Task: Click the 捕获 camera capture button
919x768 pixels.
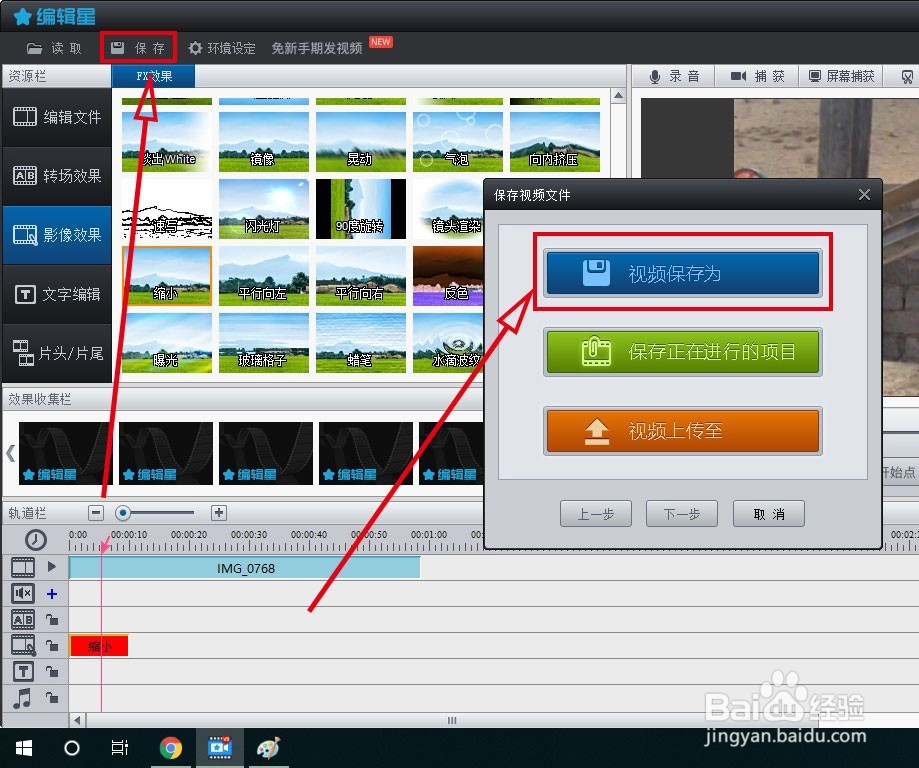Action: coord(757,76)
